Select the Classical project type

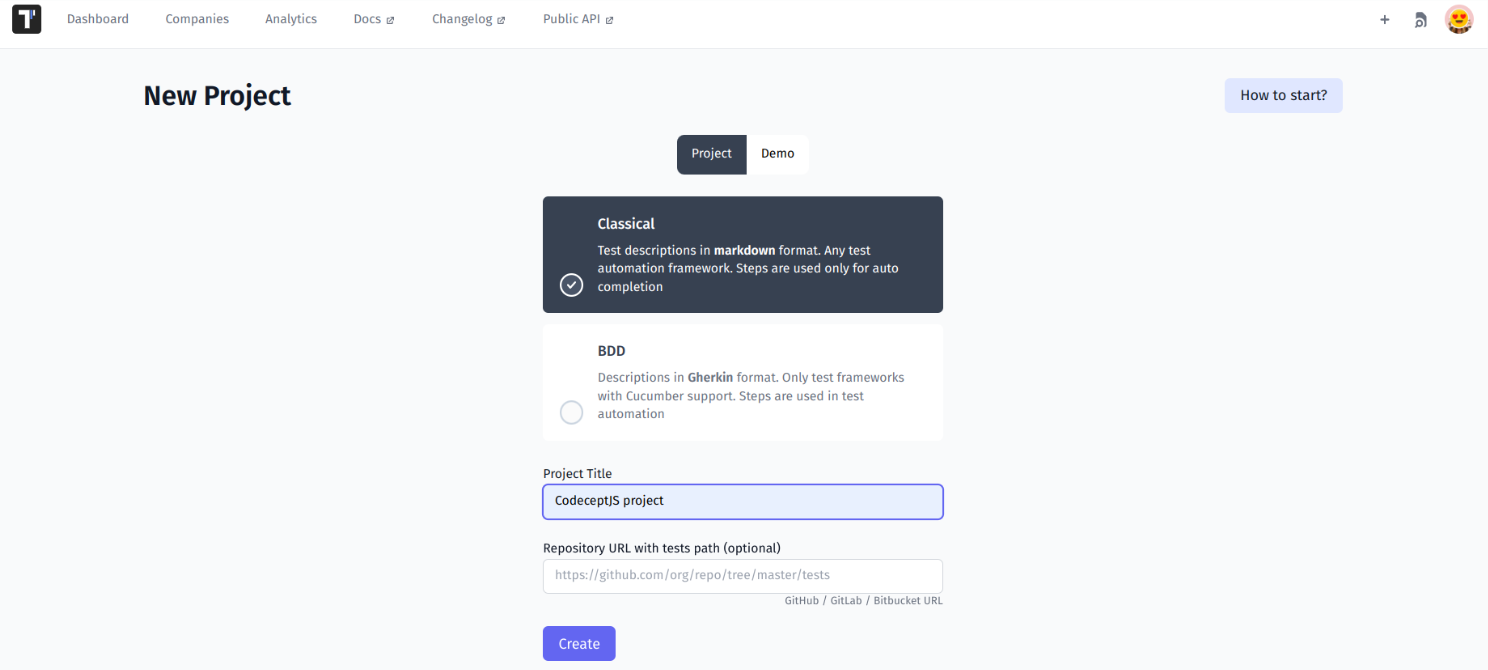(x=742, y=254)
